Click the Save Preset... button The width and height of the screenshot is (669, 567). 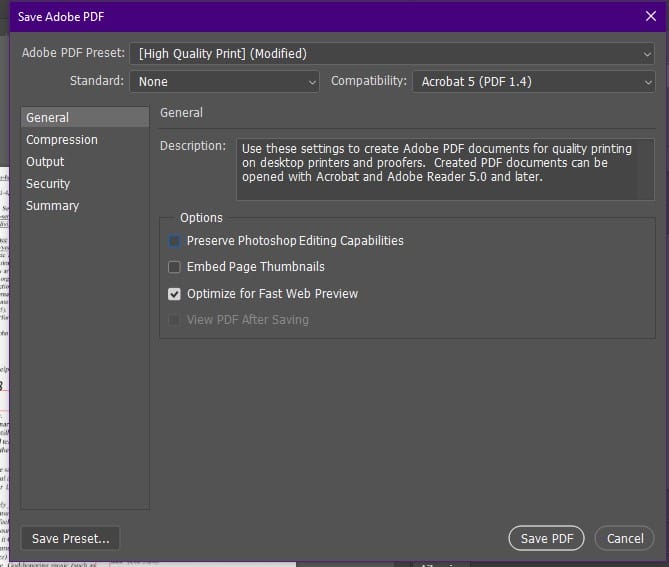pos(70,538)
